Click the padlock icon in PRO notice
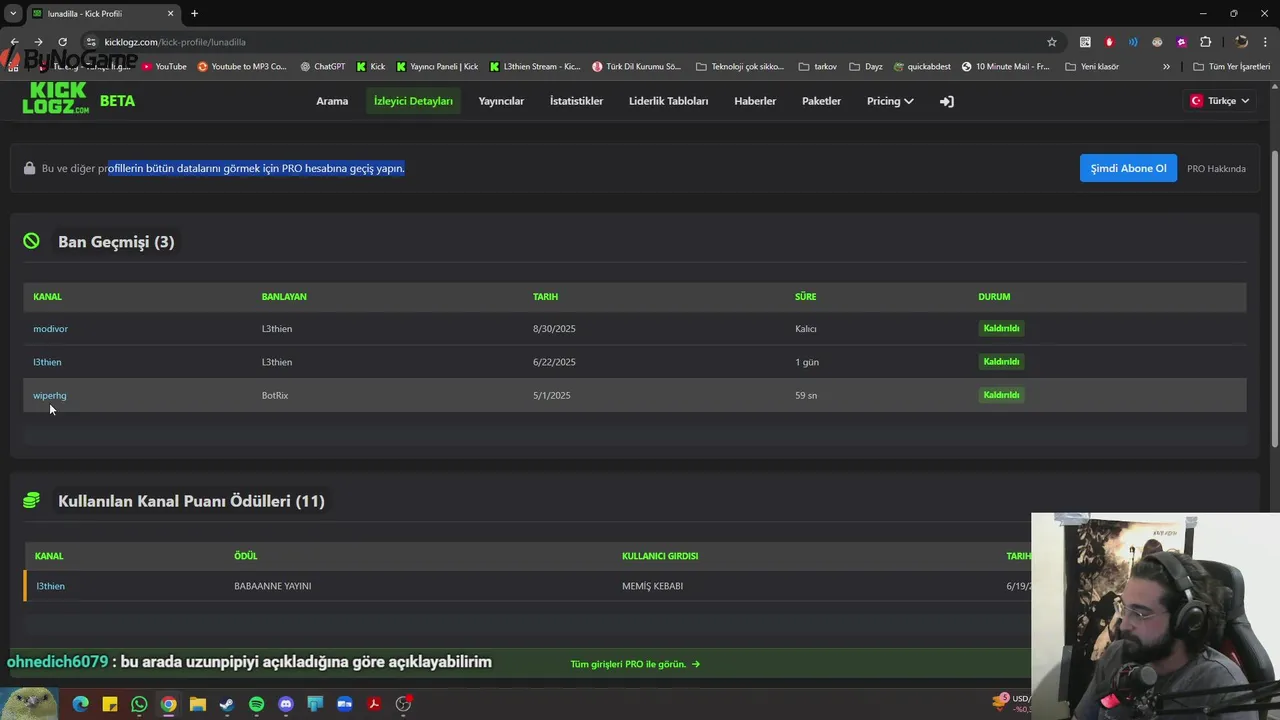This screenshot has width=1280, height=720. pos(29,168)
